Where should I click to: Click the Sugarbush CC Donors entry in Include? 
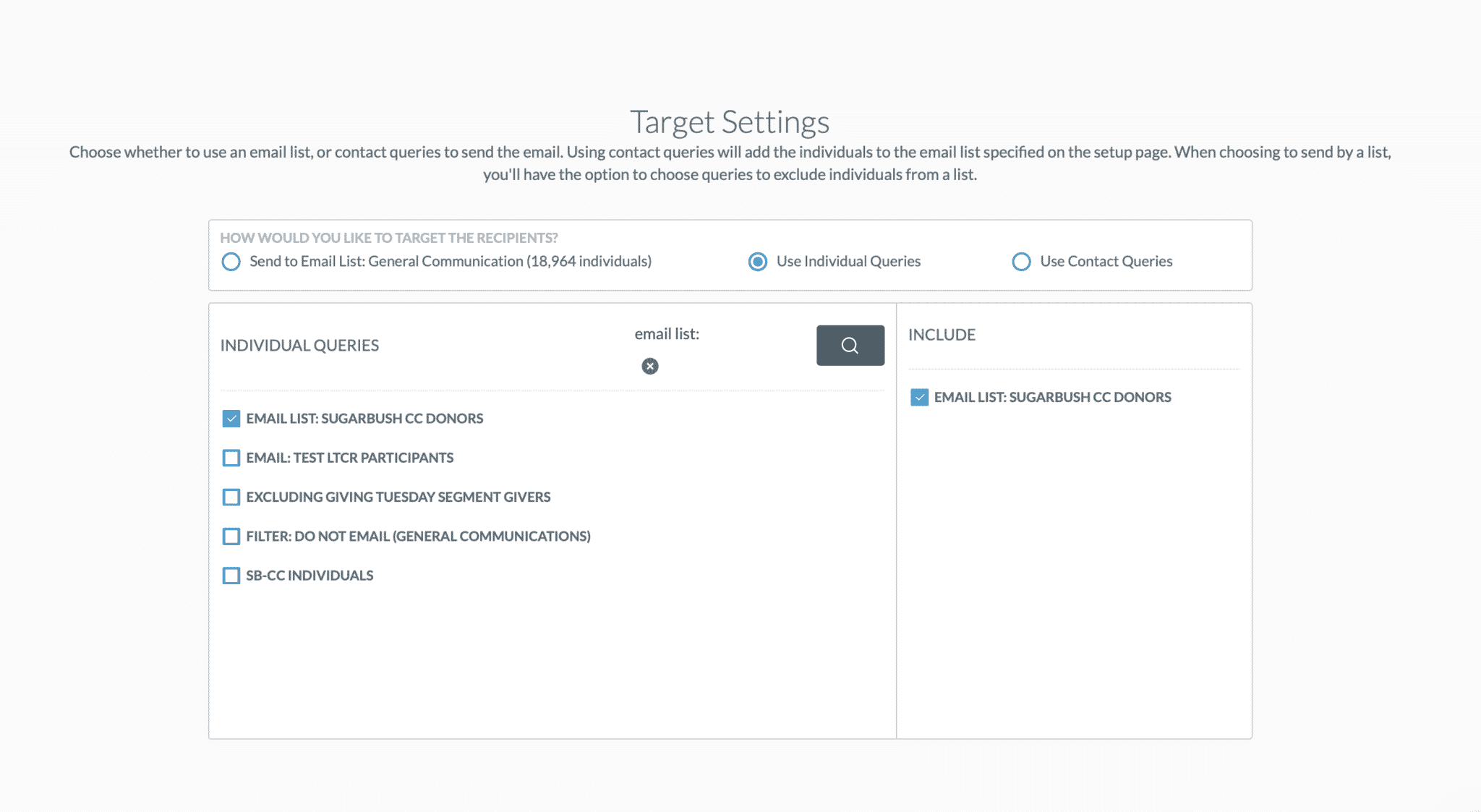[1052, 397]
